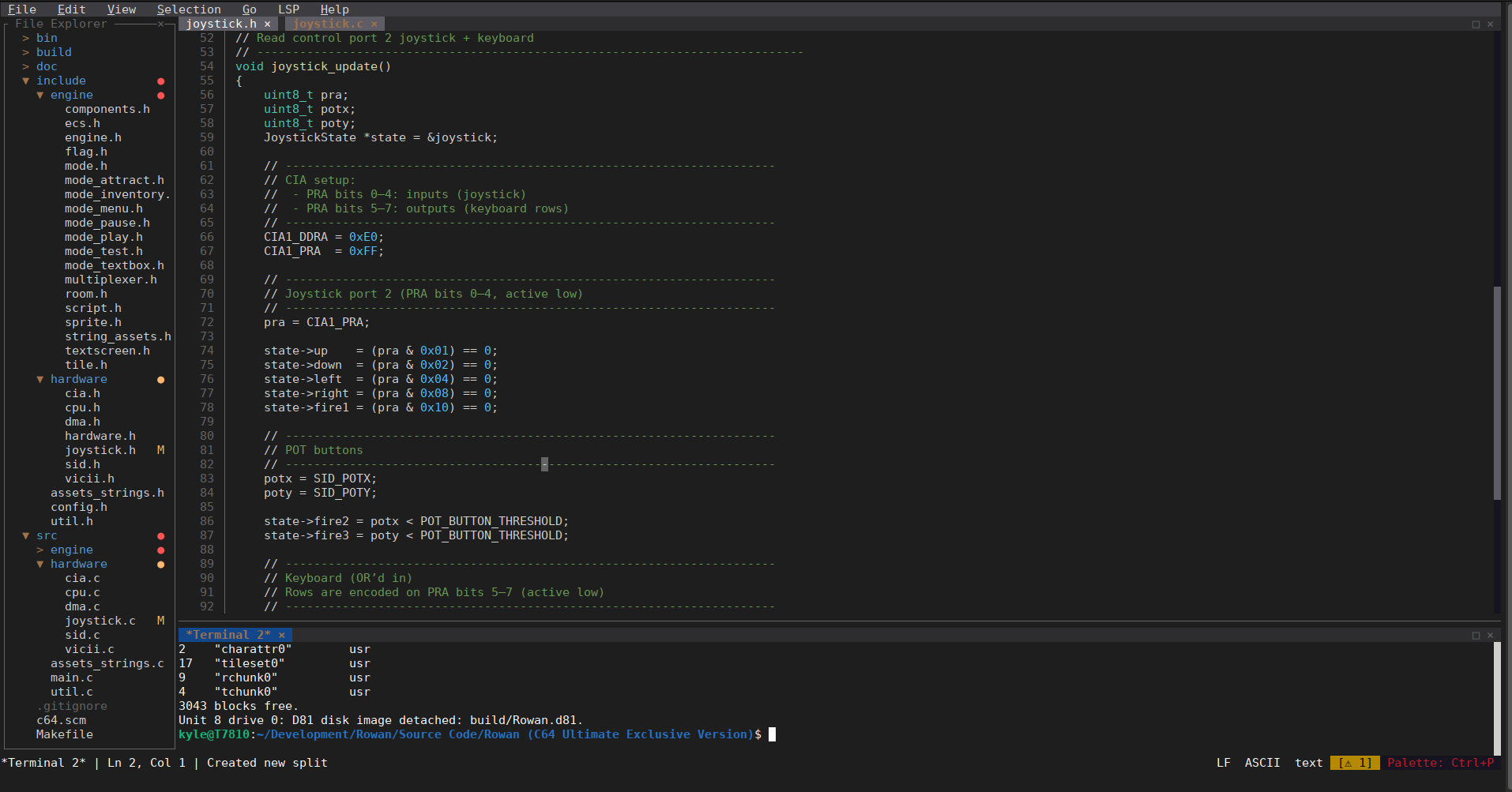Switch to the joystick.c tab
Screen dimensions: 1512x792
328,24
